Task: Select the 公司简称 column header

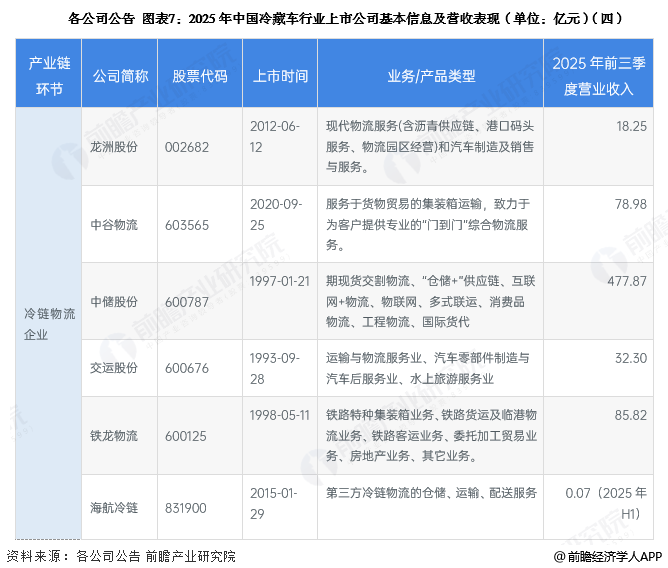Action: coord(121,77)
